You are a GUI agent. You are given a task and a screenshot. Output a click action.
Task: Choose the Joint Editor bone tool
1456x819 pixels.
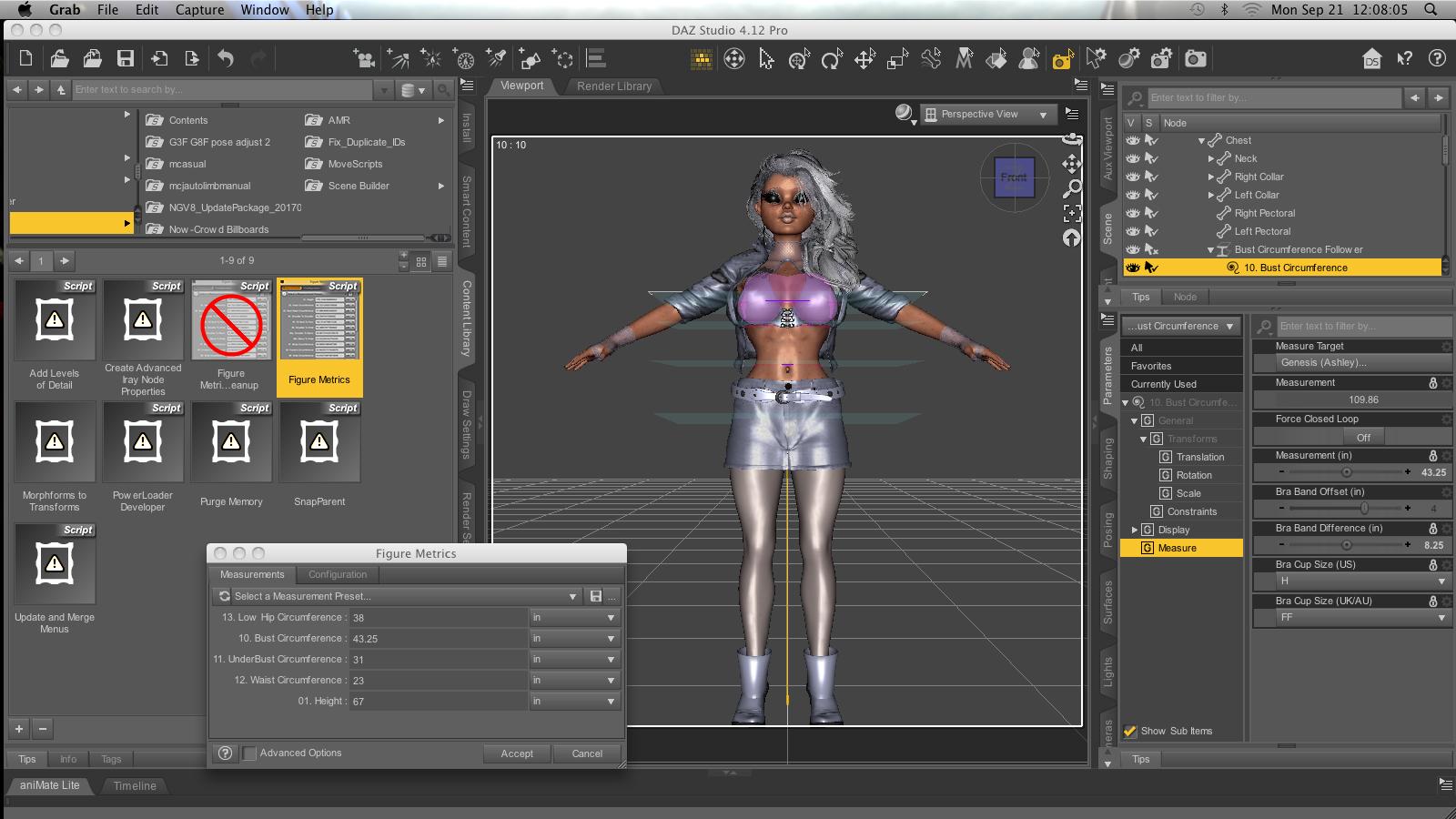click(x=930, y=60)
